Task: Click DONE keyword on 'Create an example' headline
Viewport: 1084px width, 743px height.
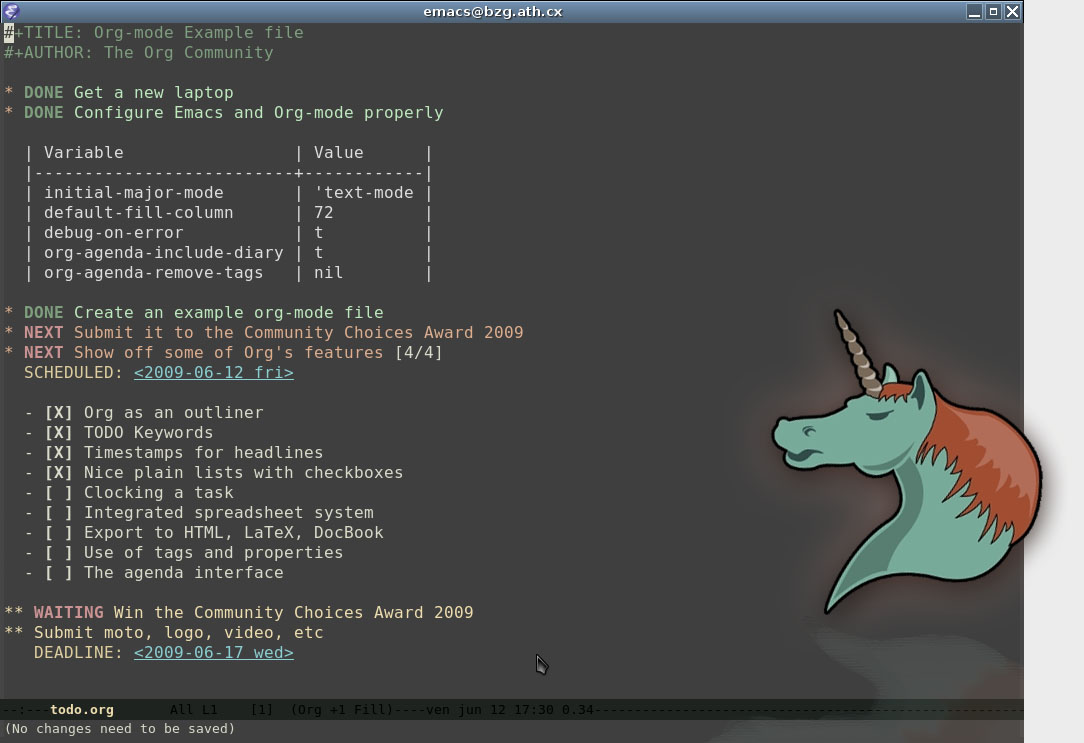Action: tap(44, 312)
